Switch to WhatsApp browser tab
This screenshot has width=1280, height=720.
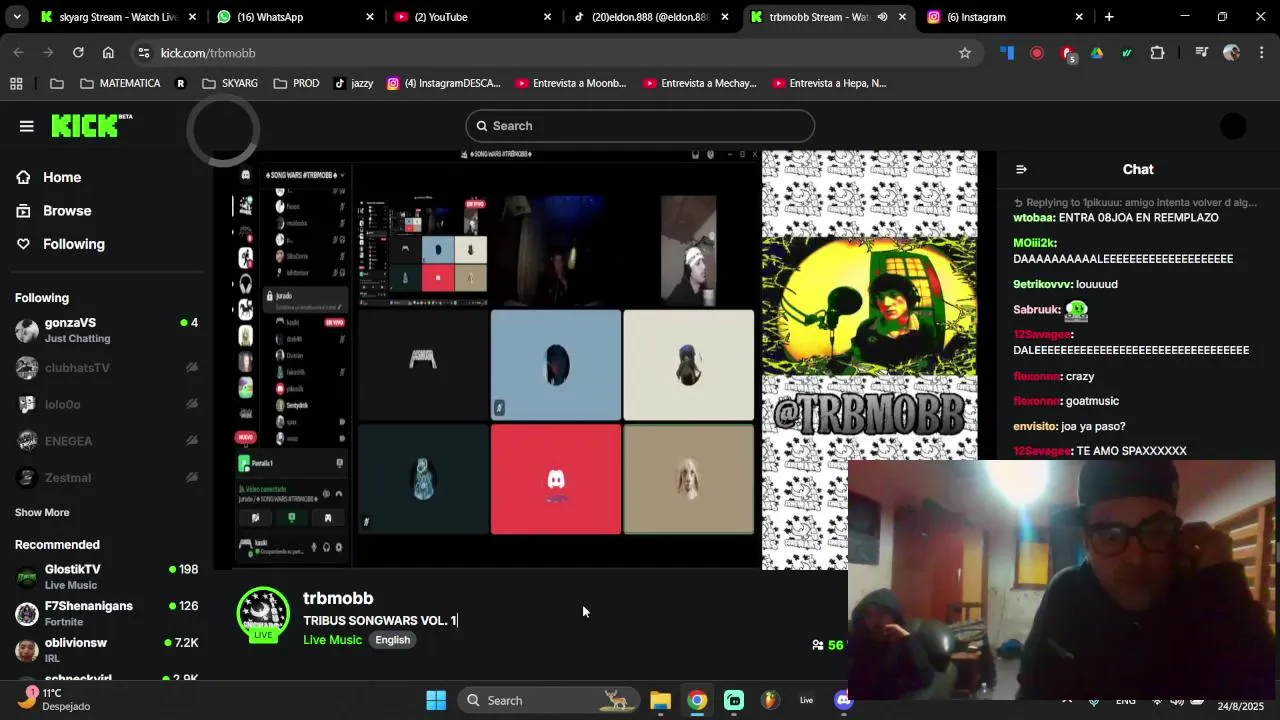pyautogui.click(x=296, y=17)
